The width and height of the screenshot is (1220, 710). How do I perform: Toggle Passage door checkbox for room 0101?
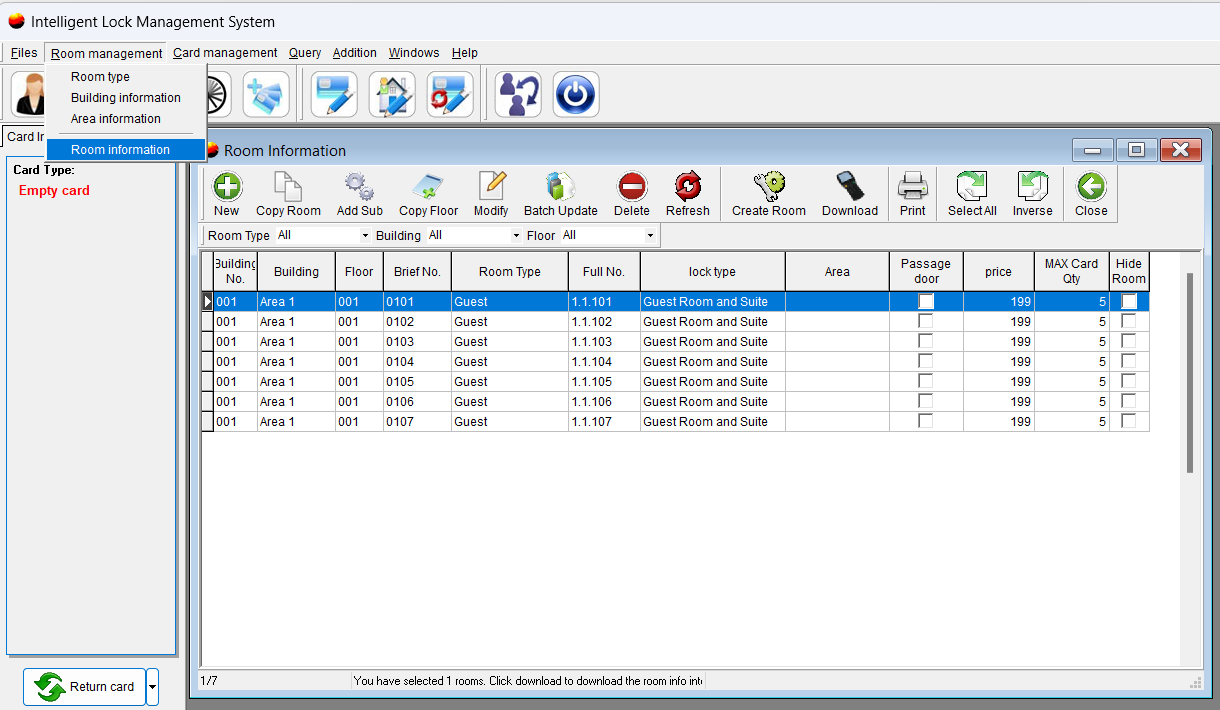click(x=926, y=302)
